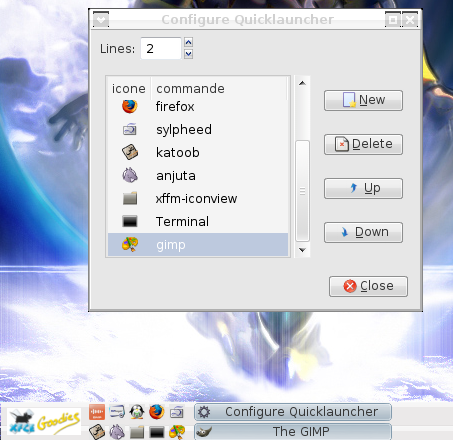Screen dimensions: 453x440
Task: Click inside the Lines number field
Action: pyautogui.click(x=161, y=48)
